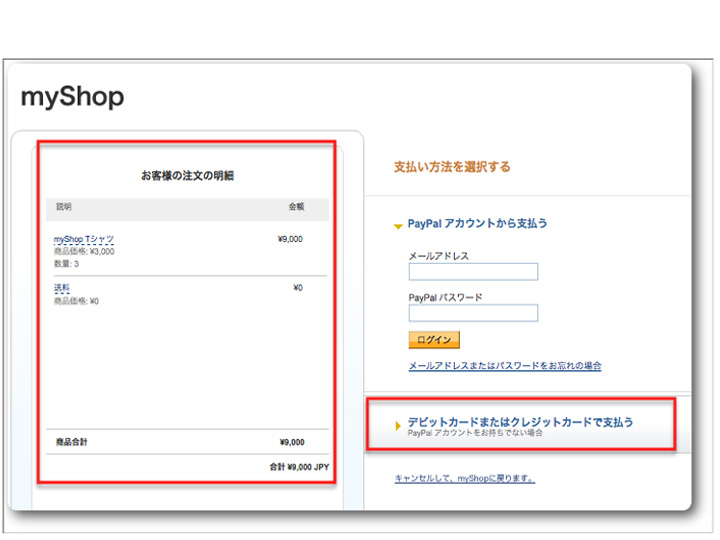Click the 説明 column header
This screenshot has height=540, width=720.
pyautogui.click(x=64, y=207)
